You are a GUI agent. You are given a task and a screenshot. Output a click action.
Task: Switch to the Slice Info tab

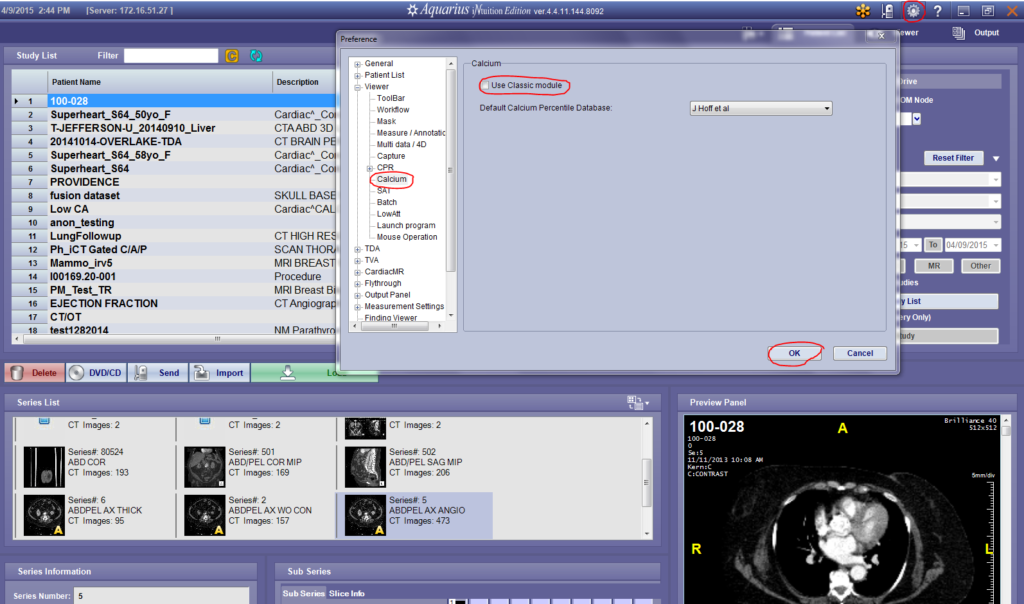tap(347, 594)
